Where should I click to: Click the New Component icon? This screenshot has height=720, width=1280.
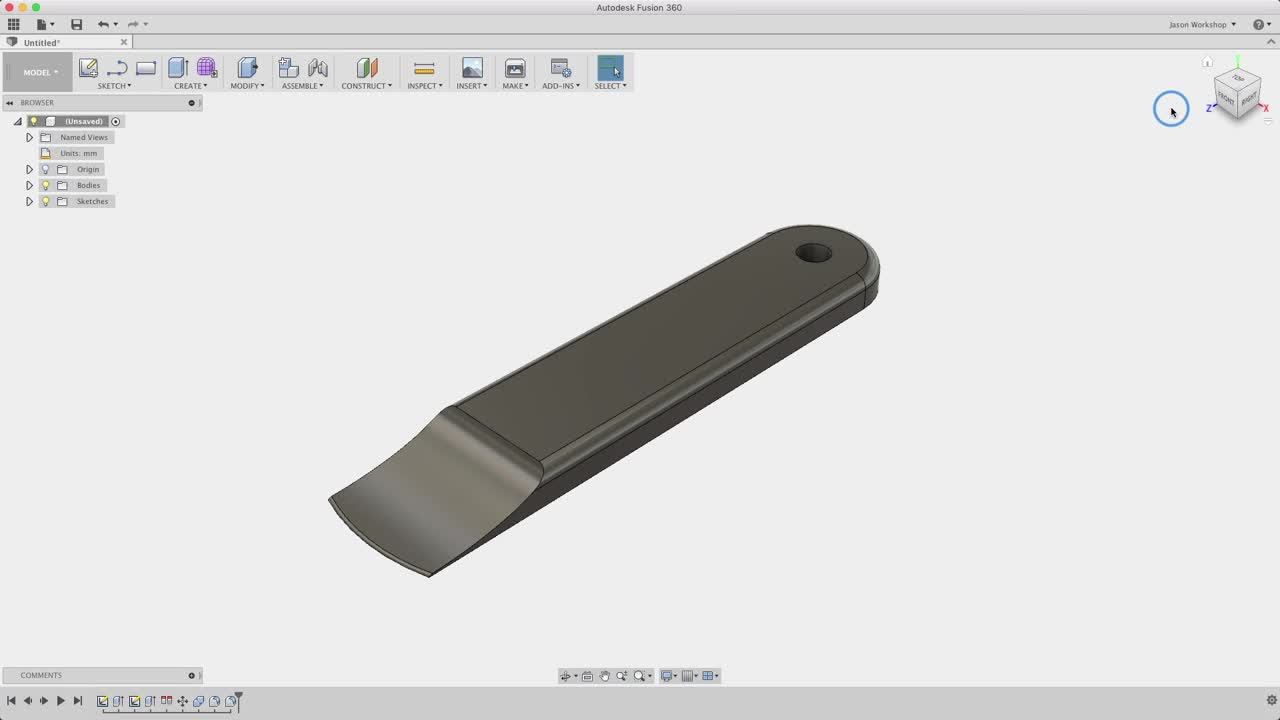point(288,68)
